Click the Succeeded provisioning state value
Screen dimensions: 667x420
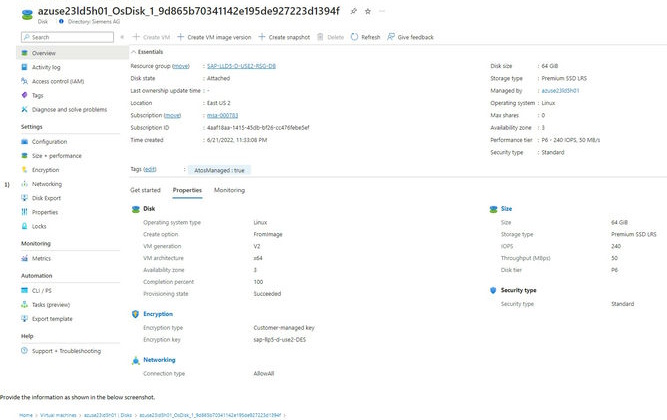pos(267,294)
